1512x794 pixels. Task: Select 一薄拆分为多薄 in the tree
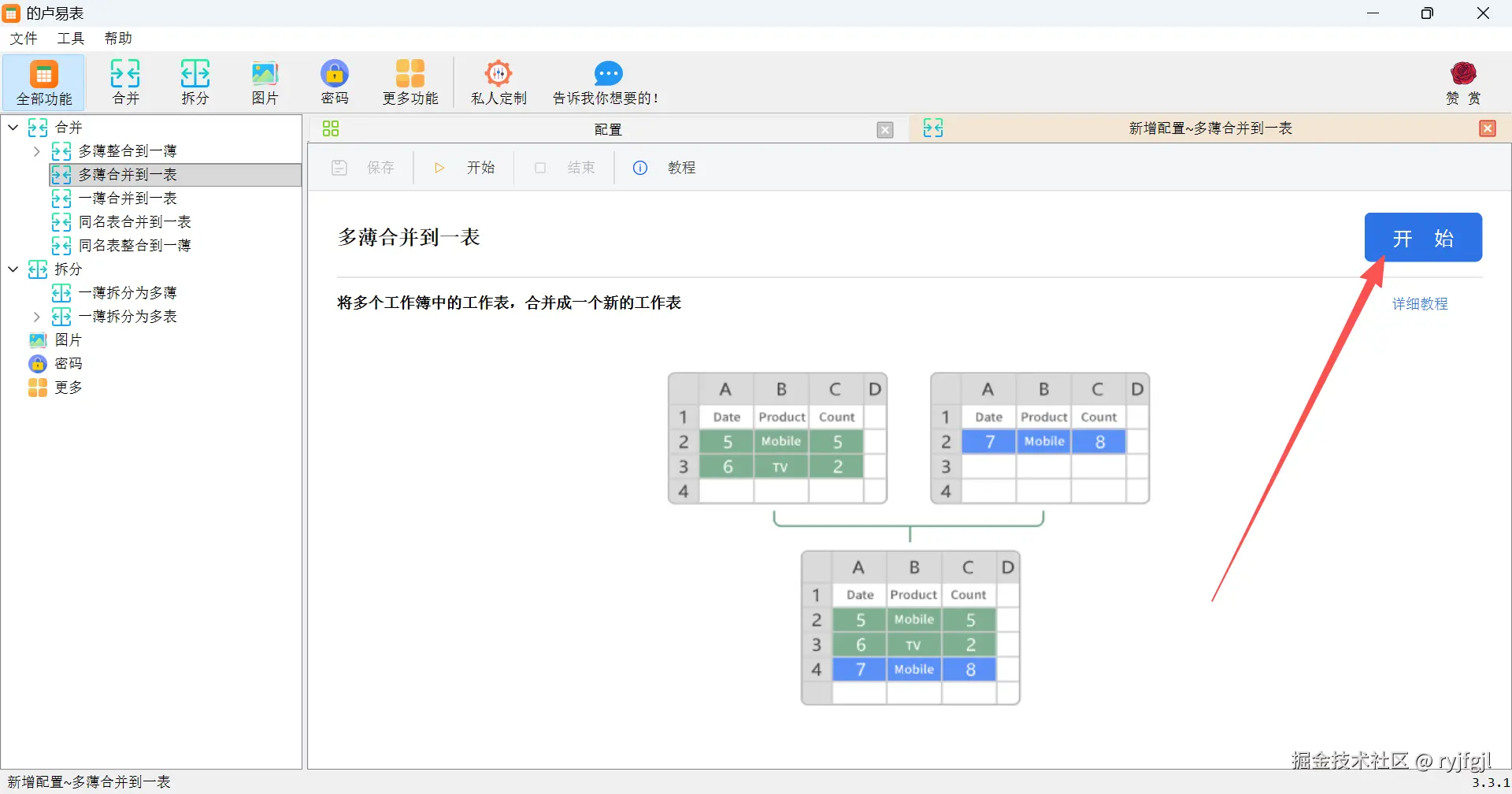(128, 293)
